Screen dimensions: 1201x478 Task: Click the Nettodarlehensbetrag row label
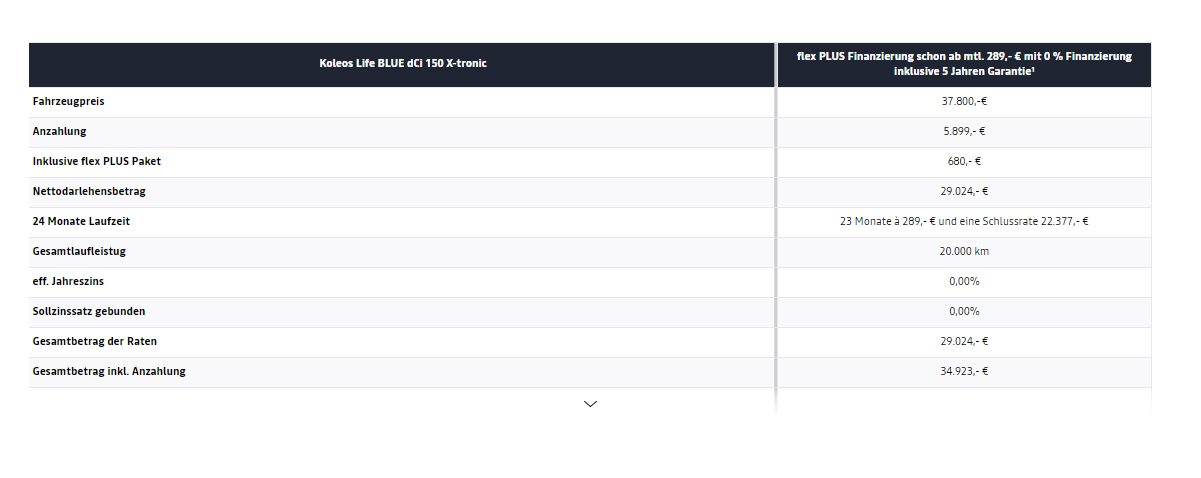coord(89,191)
